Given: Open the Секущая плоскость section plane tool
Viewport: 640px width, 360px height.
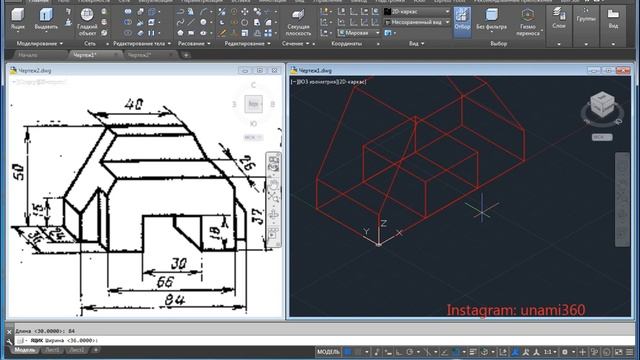Looking at the screenshot, I should coord(298,22).
